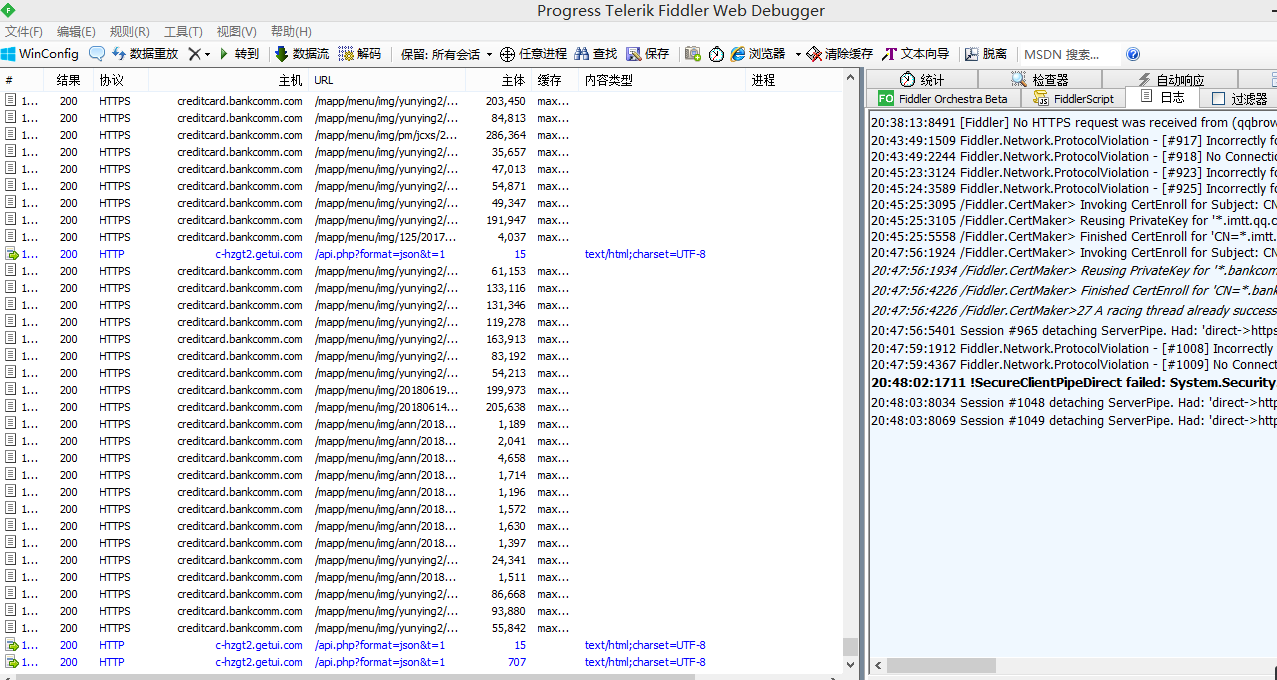Sort sessions by the 结果 column header
Screen dimensions: 1277x680
tap(68, 80)
